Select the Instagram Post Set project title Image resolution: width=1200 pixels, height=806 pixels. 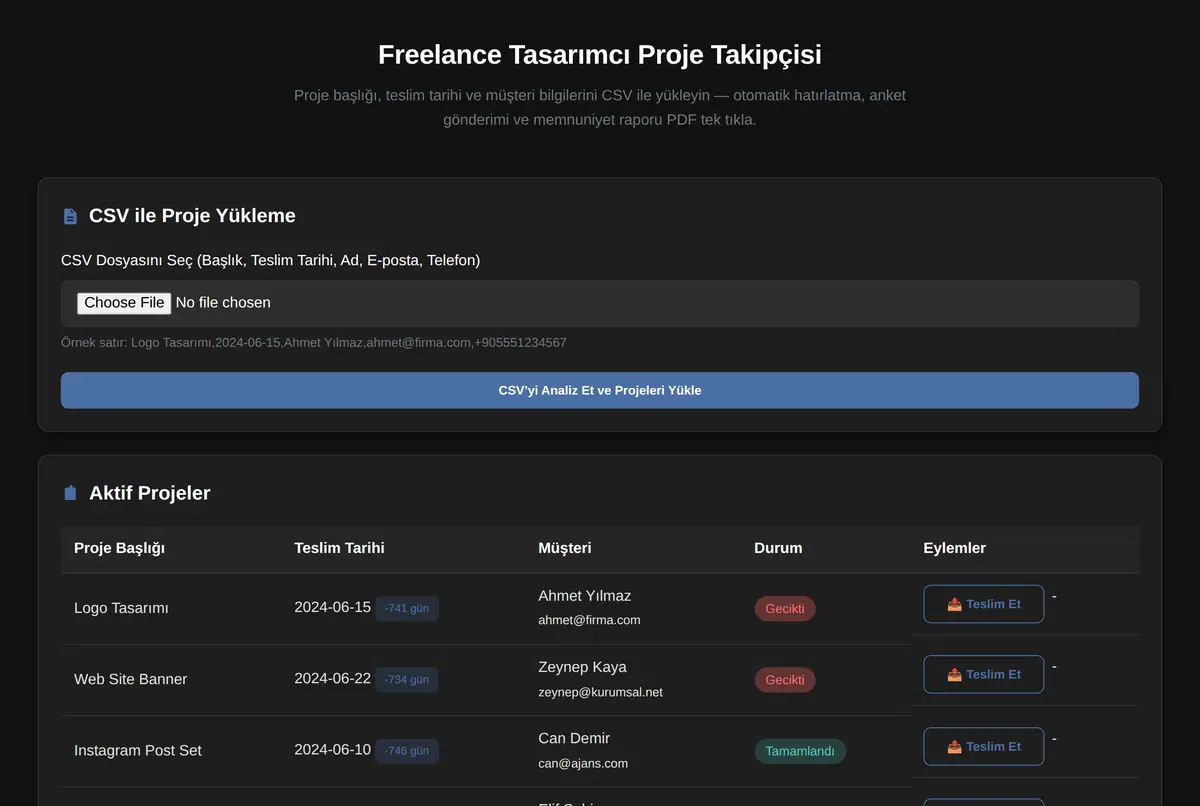tap(138, 750)
